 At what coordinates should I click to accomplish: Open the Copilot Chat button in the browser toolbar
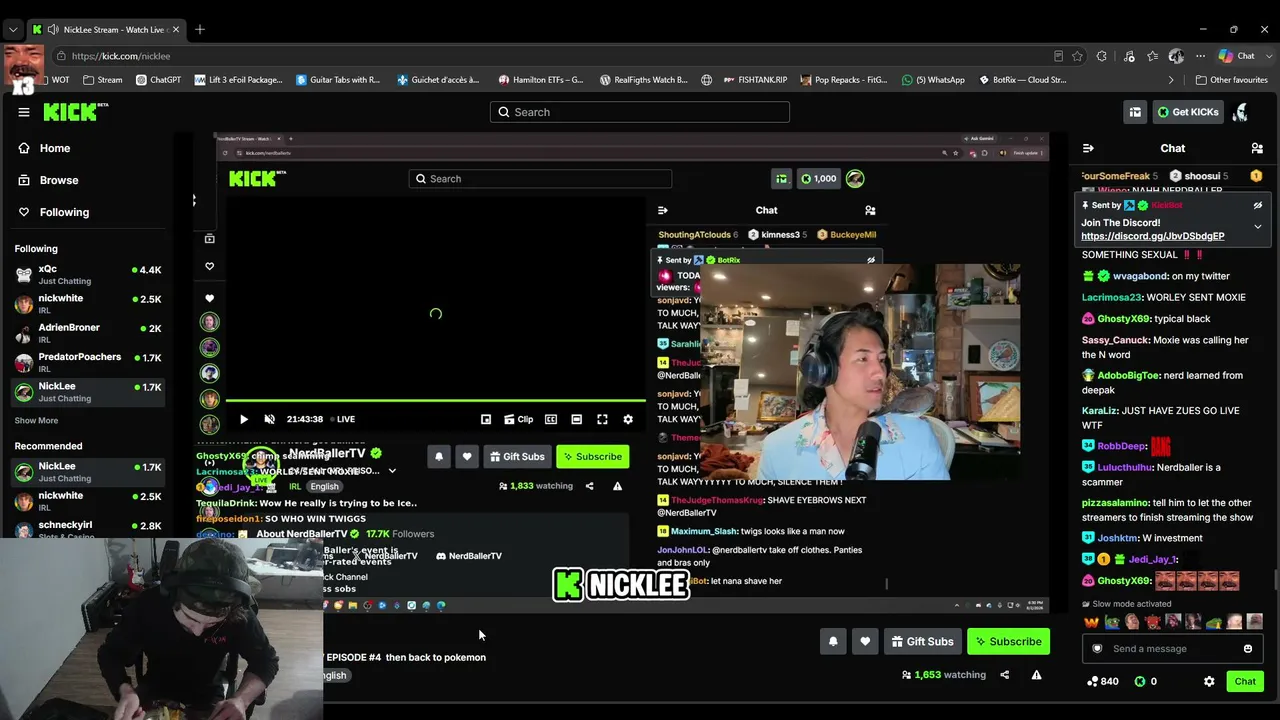click(1236, 56)
